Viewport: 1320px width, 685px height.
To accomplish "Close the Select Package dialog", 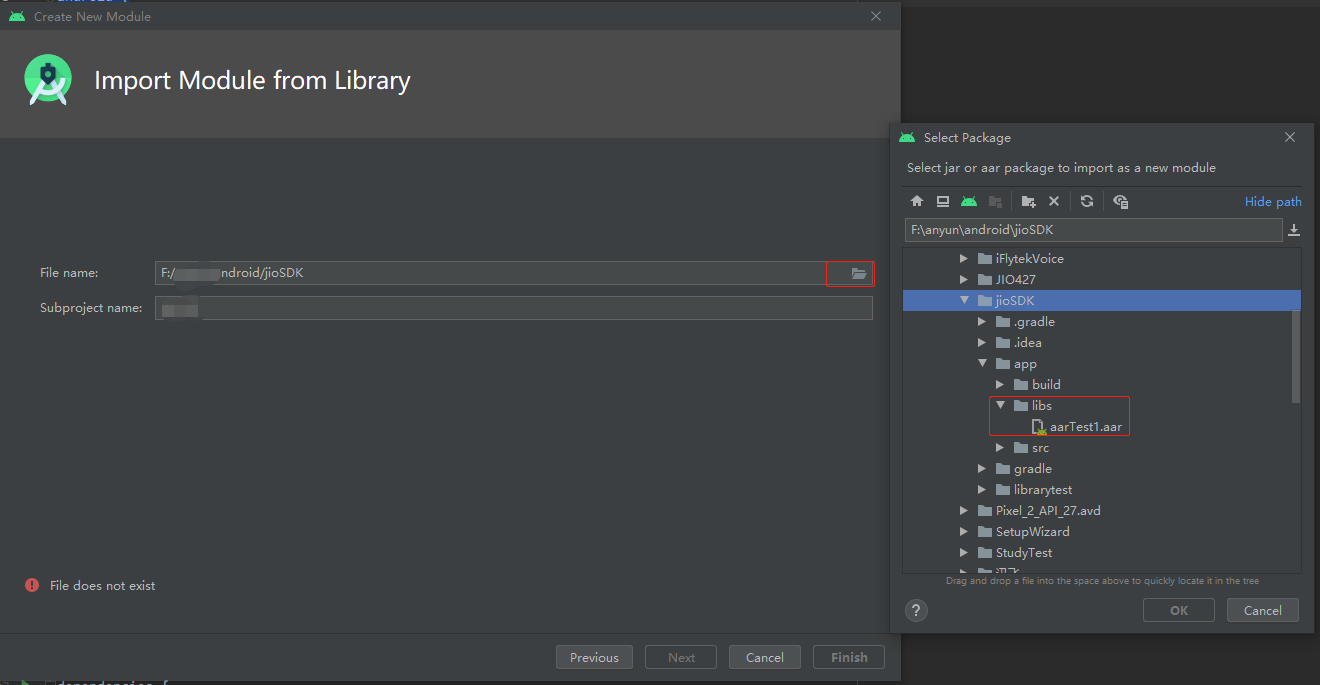I will click(x=1290, y=137).
